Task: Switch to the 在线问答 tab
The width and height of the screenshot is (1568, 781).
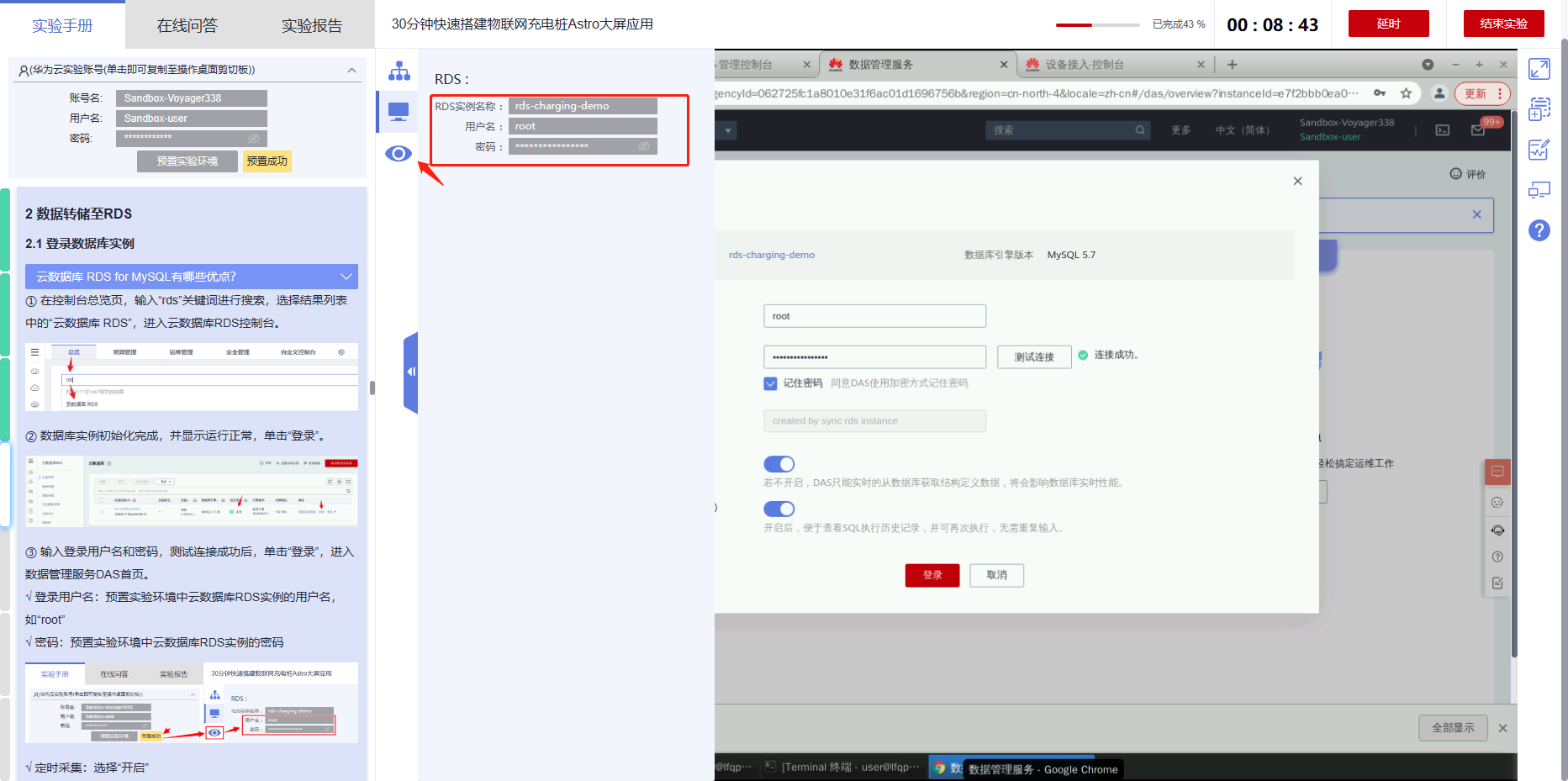Action: [x=187, y=25]
